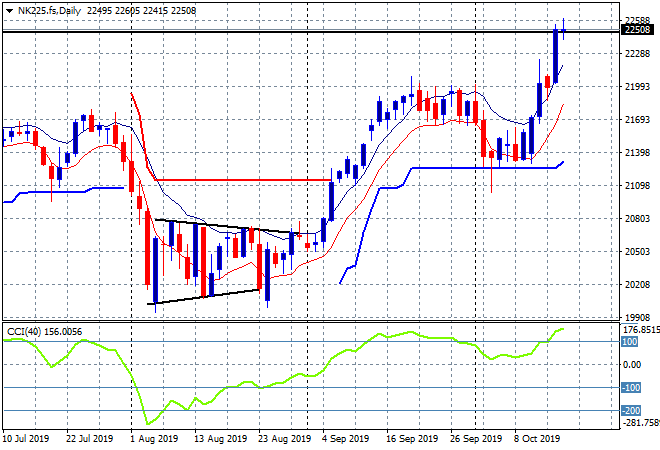
Task: Select the upper black triangle trendline in August
Action: (x=227, y=226)
